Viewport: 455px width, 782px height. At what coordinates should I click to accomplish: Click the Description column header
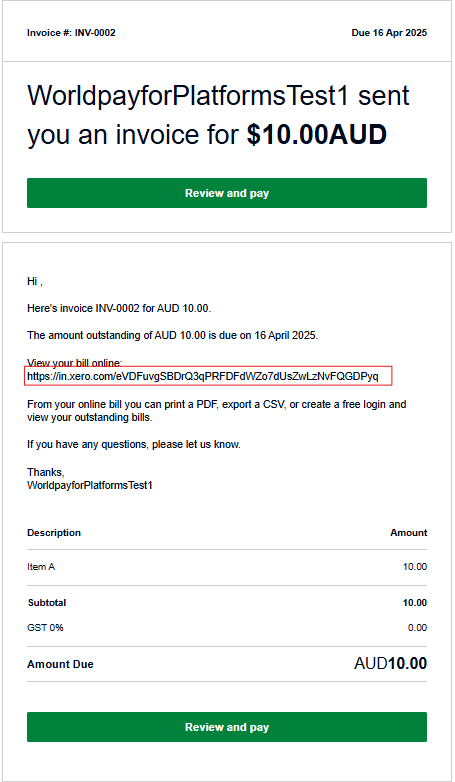tap(54, 533)
